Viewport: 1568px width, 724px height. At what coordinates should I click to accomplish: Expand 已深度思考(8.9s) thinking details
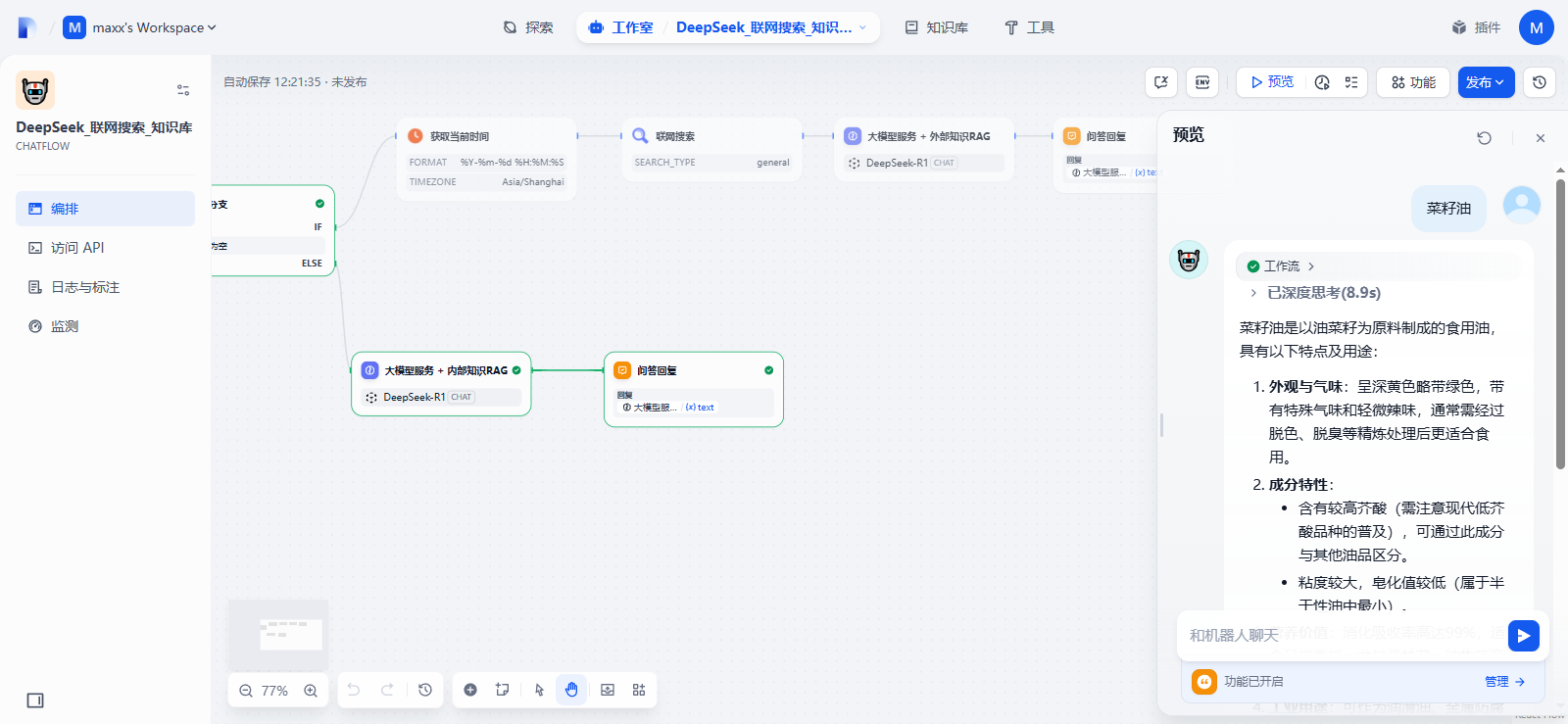pyautogui.click(x=1314, y=292)
